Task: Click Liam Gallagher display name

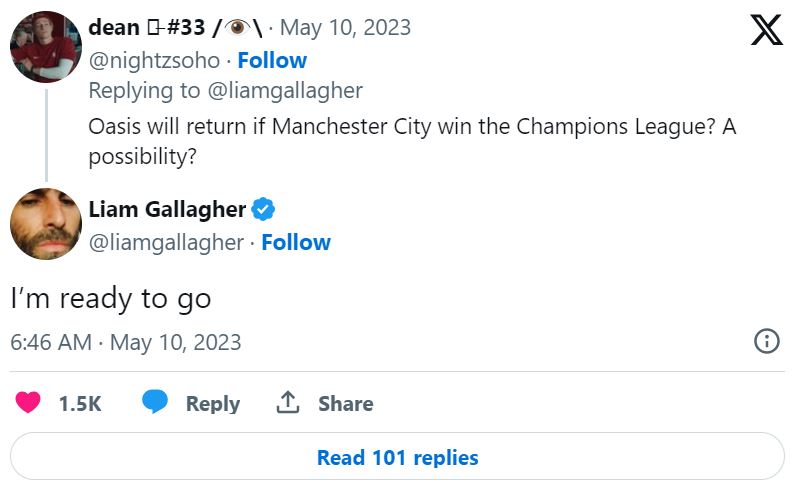Action: (167, 210)
